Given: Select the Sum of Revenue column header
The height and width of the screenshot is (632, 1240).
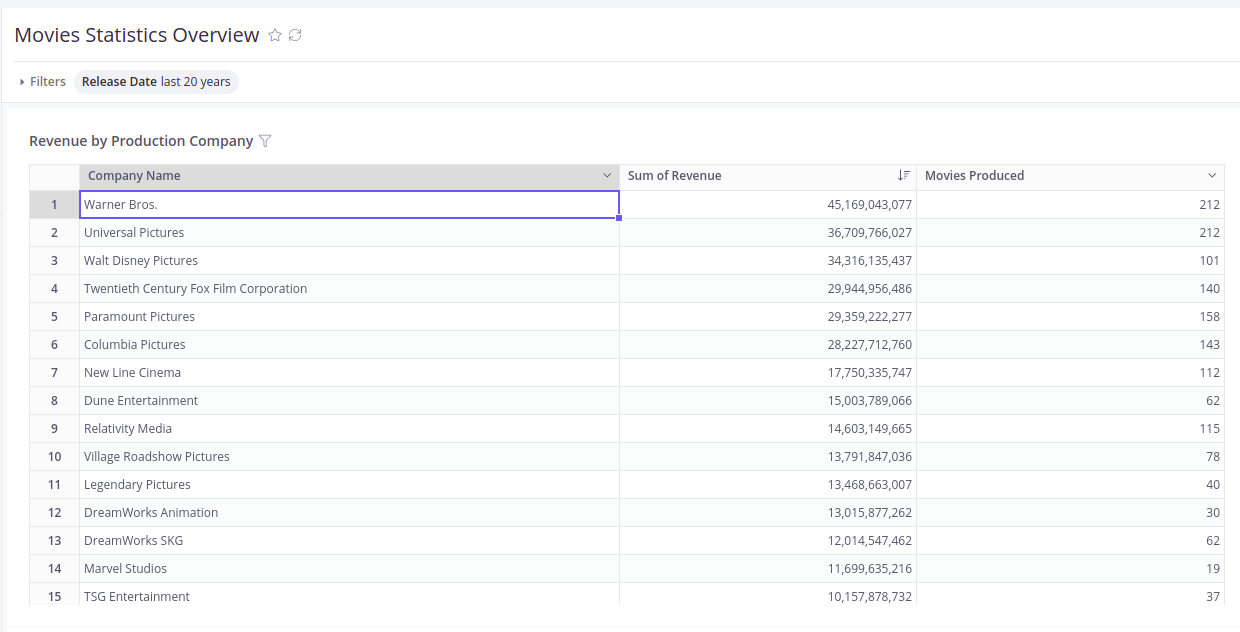Looking at the screenshot, I should click(768, 176).
